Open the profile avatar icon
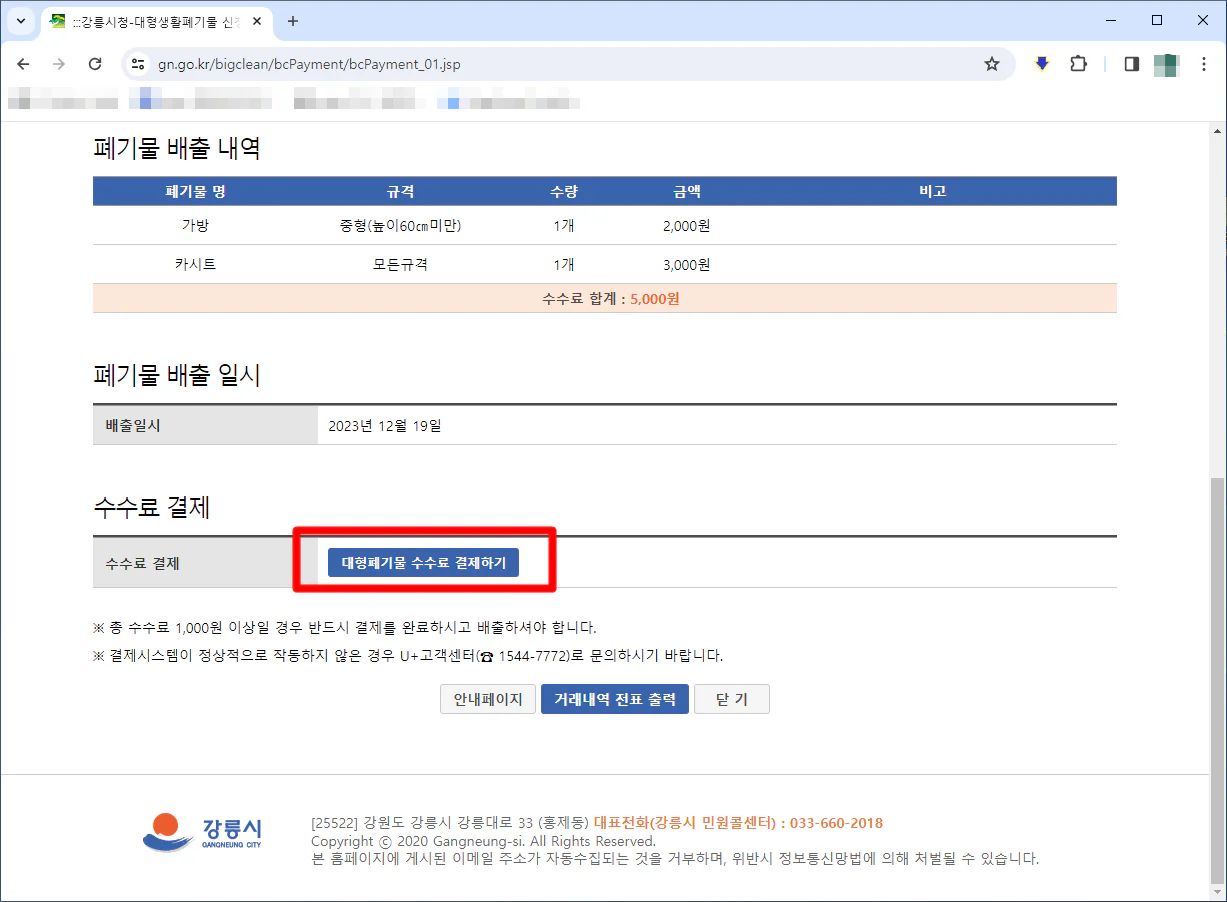The width and height of the screenshot is (1227, 902). (x=1166, y=64)
